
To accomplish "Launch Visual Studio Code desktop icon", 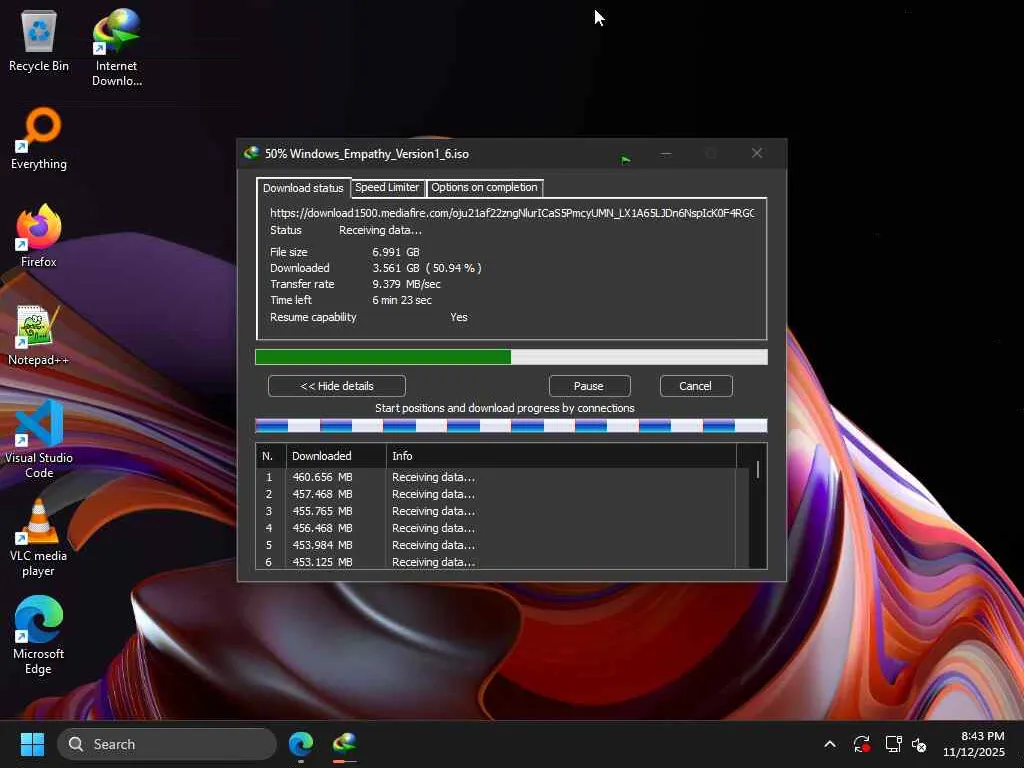I will click(x=39, y=425).
